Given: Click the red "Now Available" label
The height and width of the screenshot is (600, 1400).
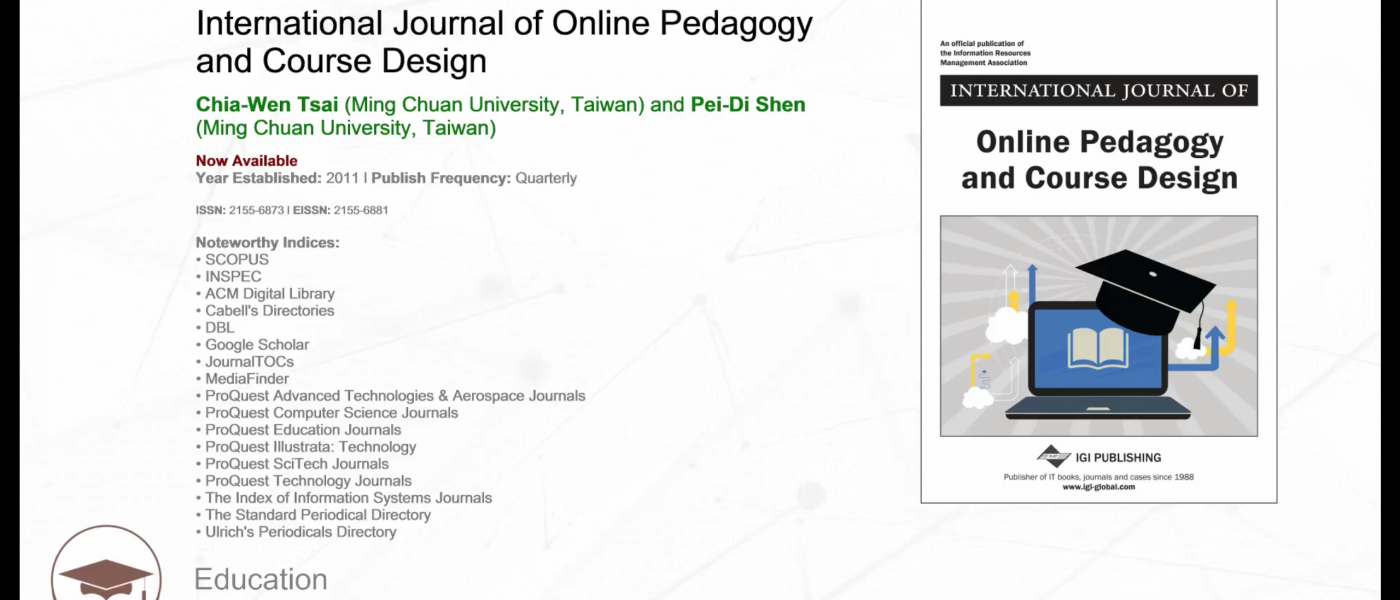Looking at the screenshot, I should click(x=246, y=161).
